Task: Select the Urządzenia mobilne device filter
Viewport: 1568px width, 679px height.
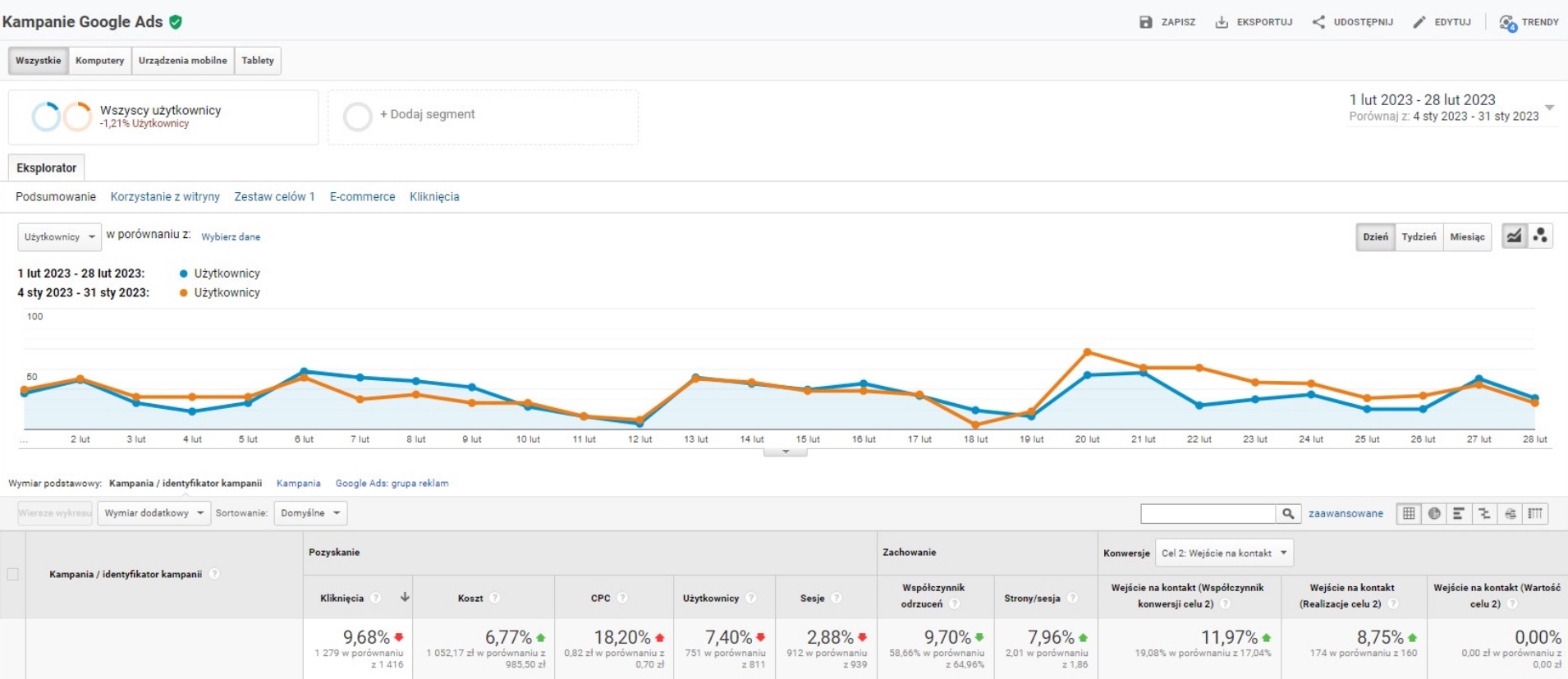Action: coord(182,61)
